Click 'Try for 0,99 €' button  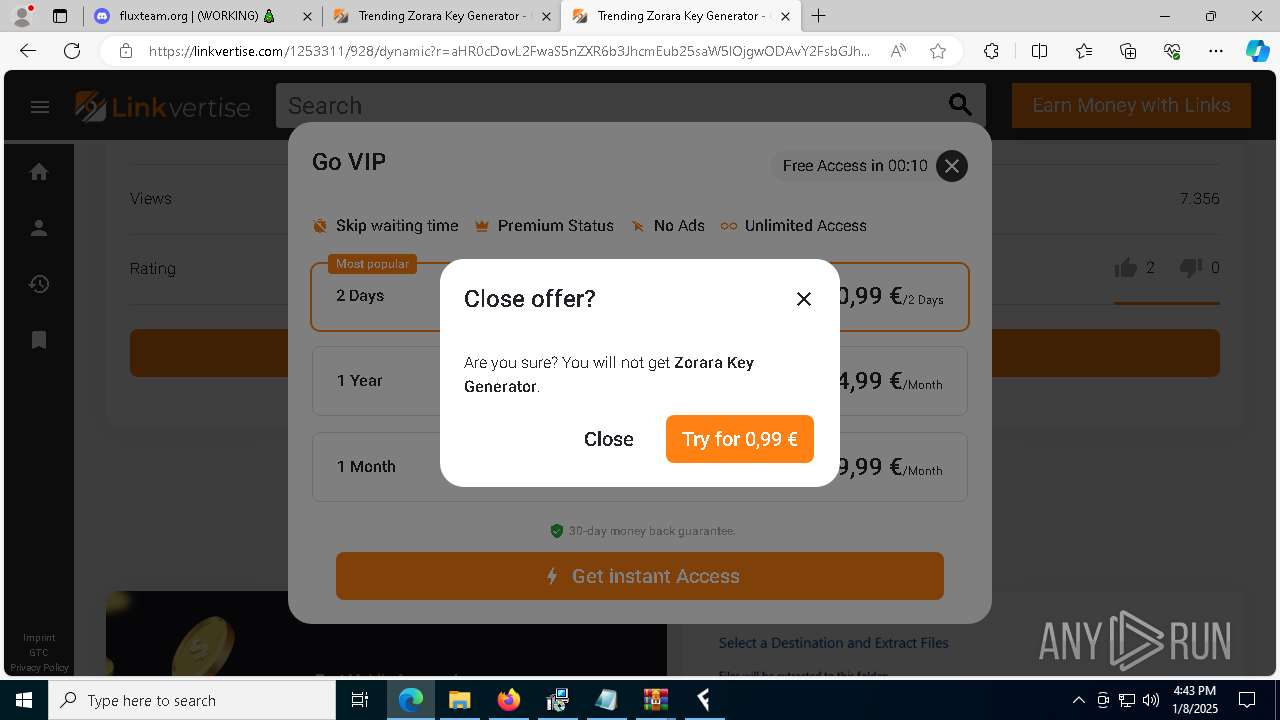pos(740,439)
